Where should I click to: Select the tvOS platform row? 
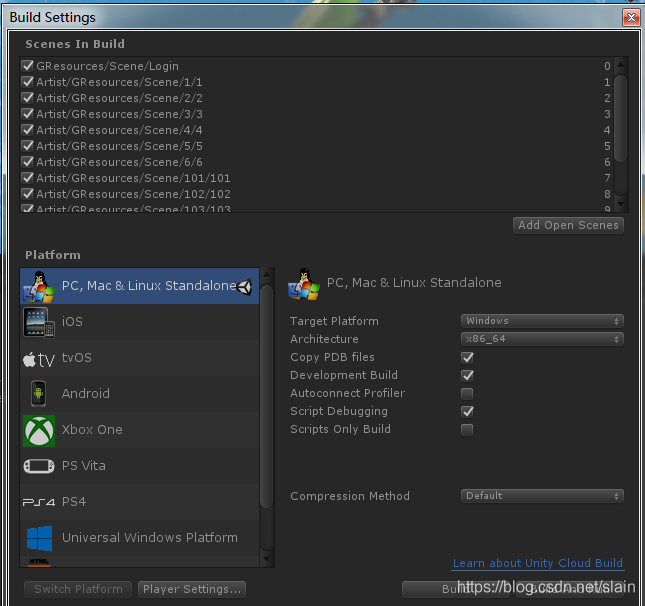pyautogui.click(x=139, y=358)
